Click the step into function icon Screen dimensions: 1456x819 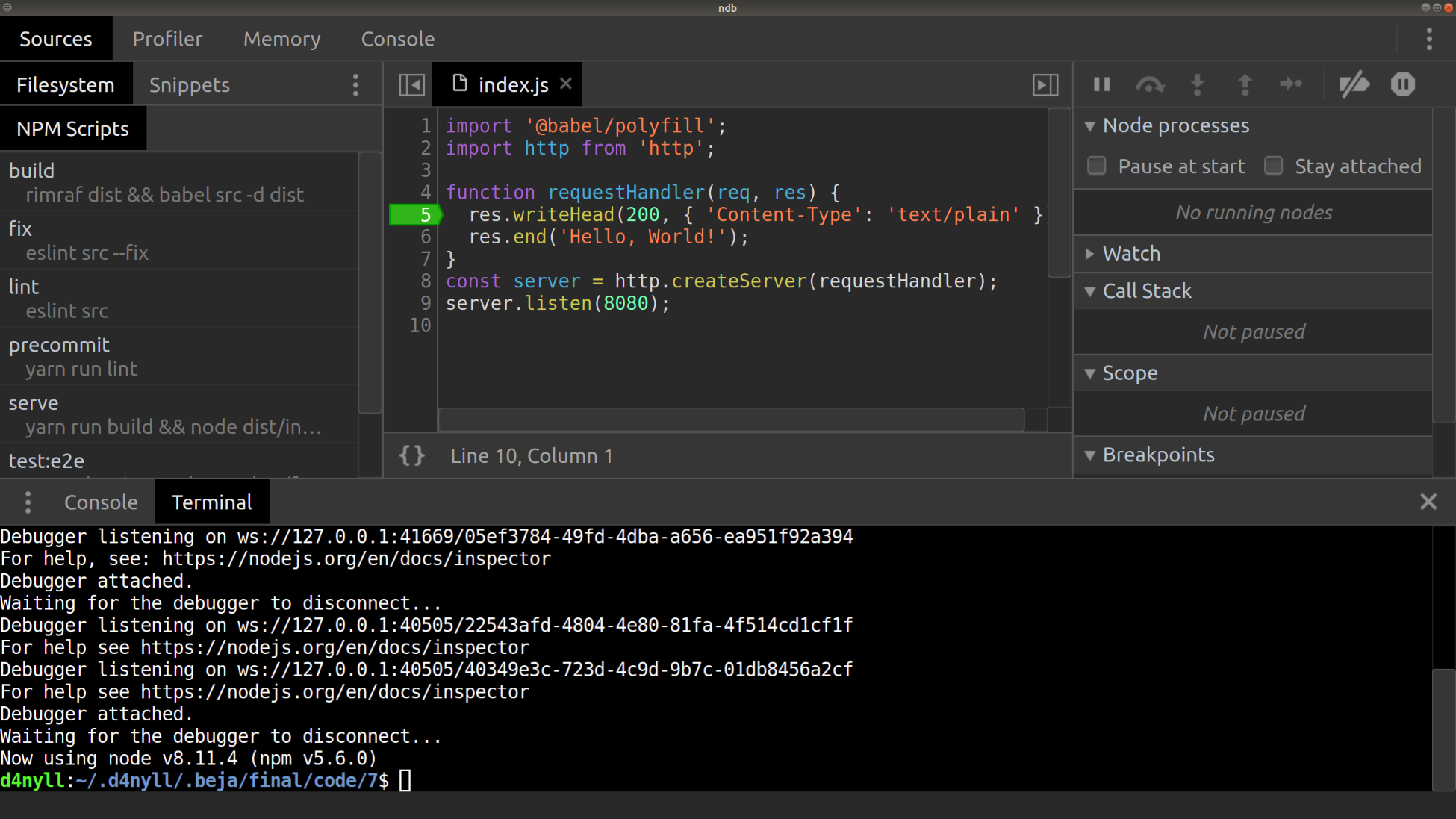(x=1197, y=84)
